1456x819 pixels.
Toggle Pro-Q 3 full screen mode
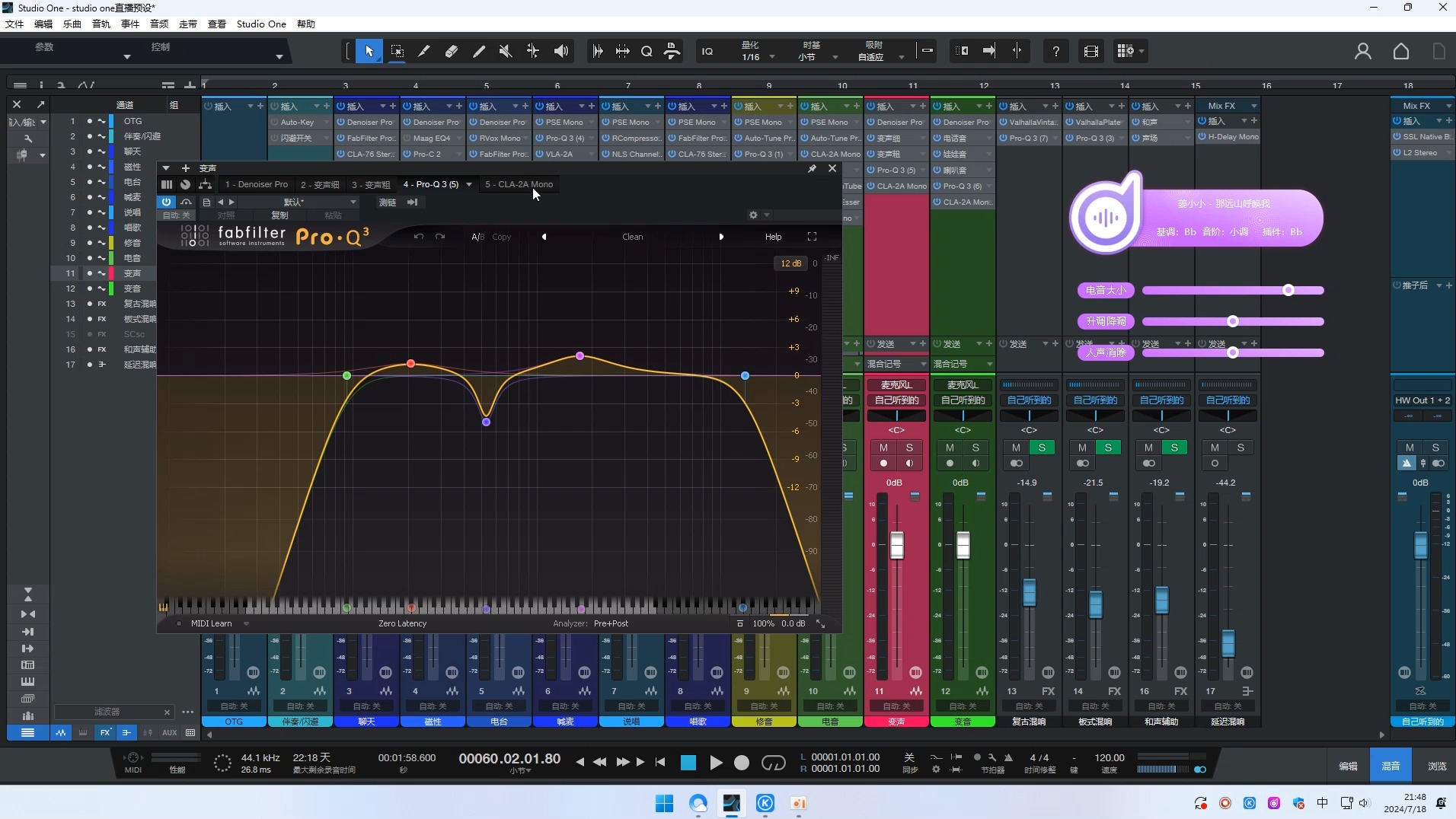point(812,237)
